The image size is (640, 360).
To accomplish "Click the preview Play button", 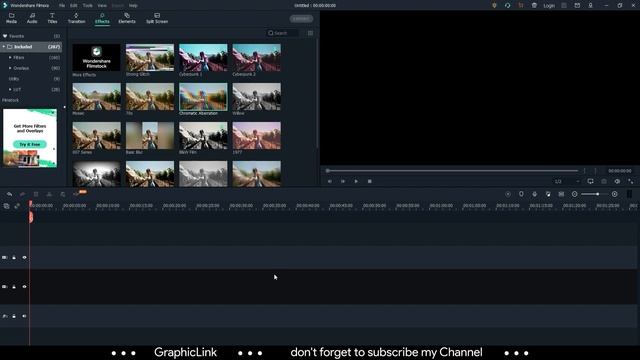I will tap(356, 181).
